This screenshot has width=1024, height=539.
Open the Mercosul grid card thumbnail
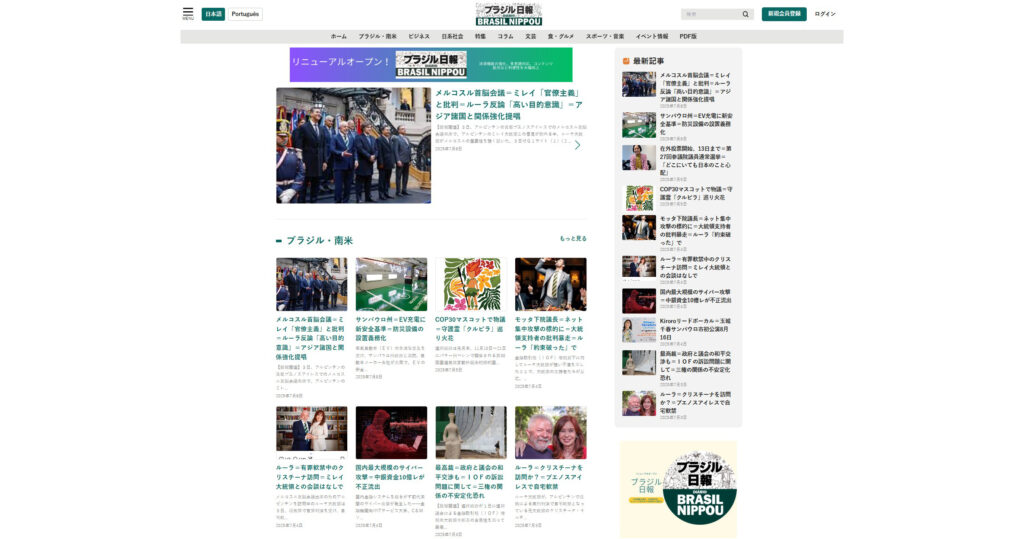(x=312, y=284)
